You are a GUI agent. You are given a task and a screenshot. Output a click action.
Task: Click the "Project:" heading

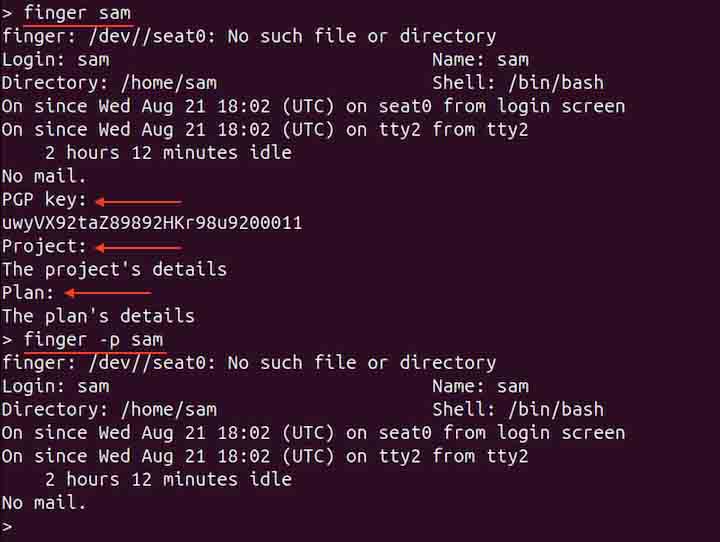point(44,246)
